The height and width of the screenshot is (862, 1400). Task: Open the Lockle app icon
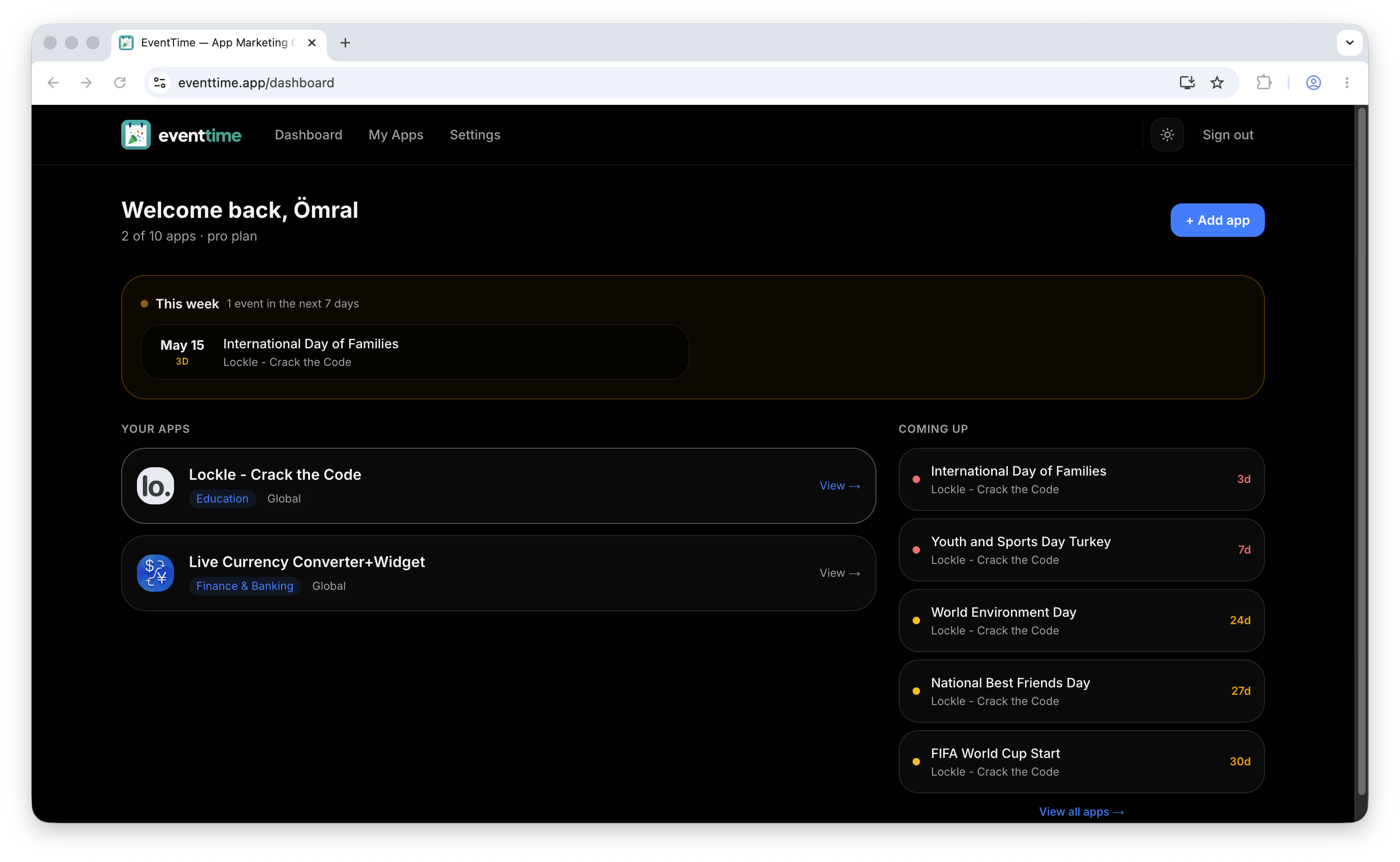tap(155, 486)
